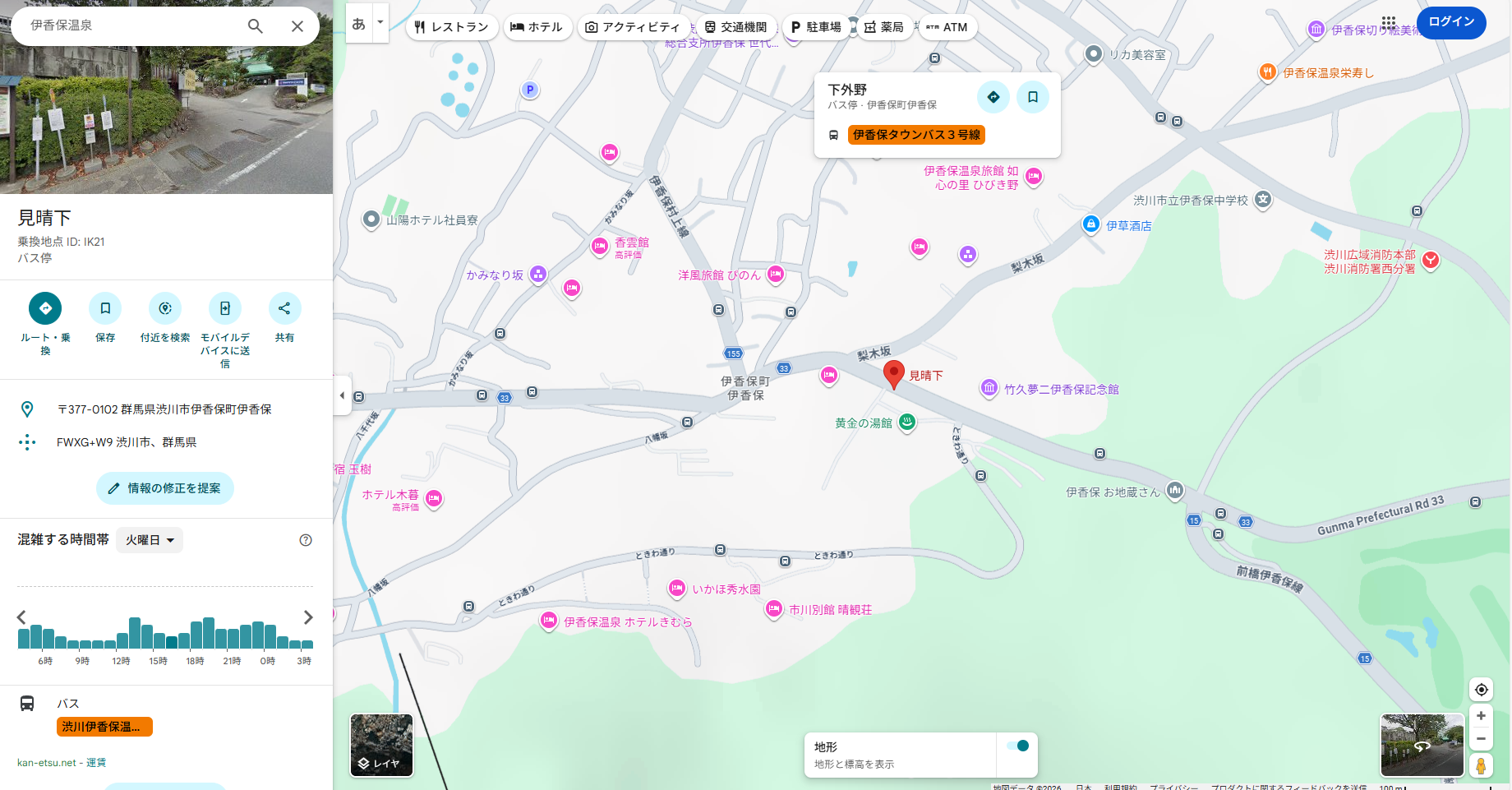Open 付近を検索 nearby search
Viewport: 1512px width, 790px height.
point(165,308)
